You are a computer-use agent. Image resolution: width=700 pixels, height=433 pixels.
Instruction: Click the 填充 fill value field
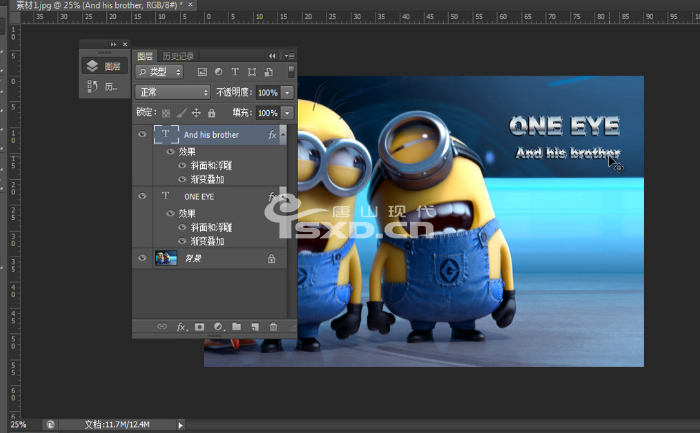coord(268,113)
